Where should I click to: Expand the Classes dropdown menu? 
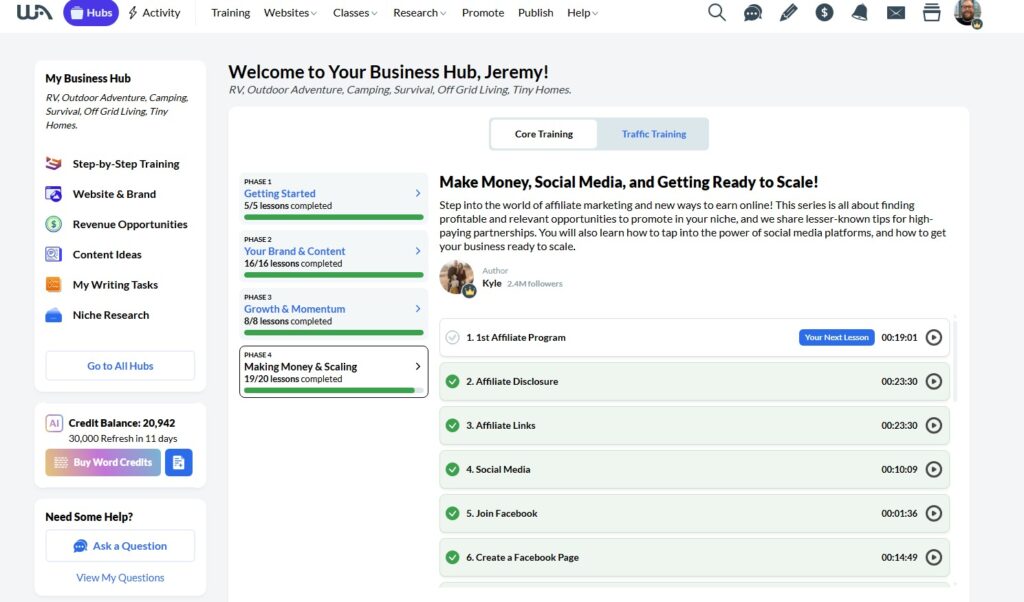(x=355, y=12)
